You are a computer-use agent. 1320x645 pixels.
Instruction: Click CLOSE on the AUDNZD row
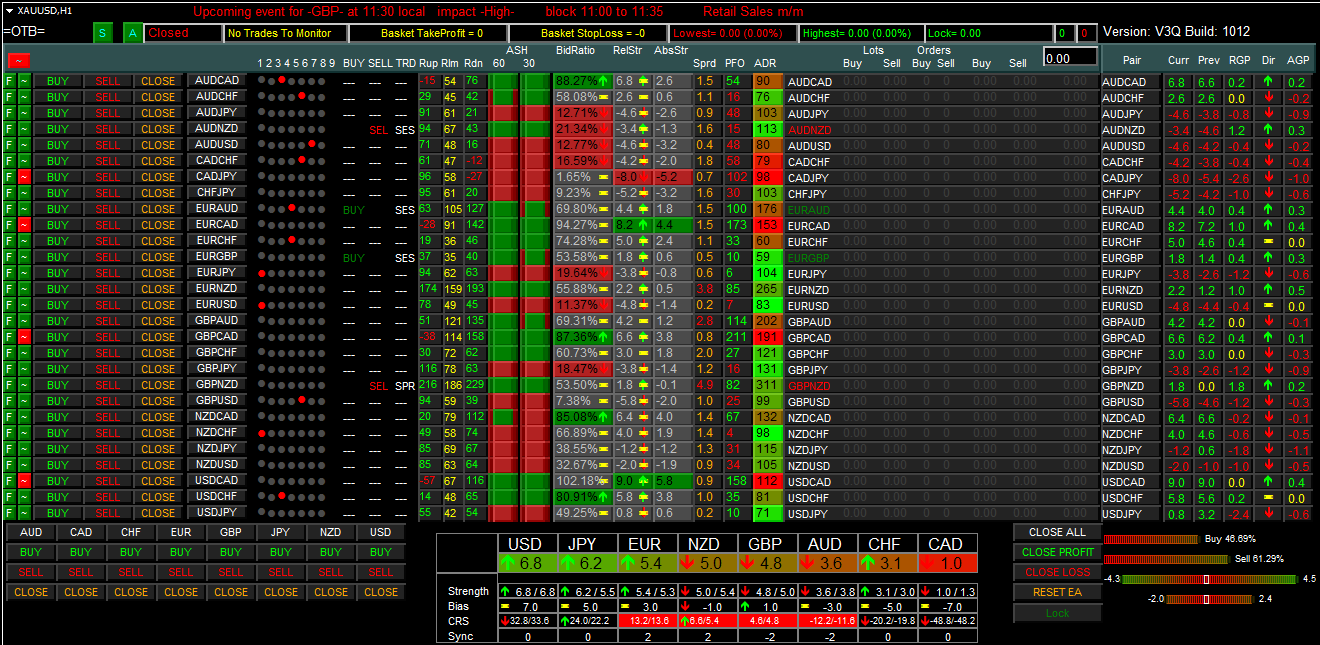[x=158, y=129]
